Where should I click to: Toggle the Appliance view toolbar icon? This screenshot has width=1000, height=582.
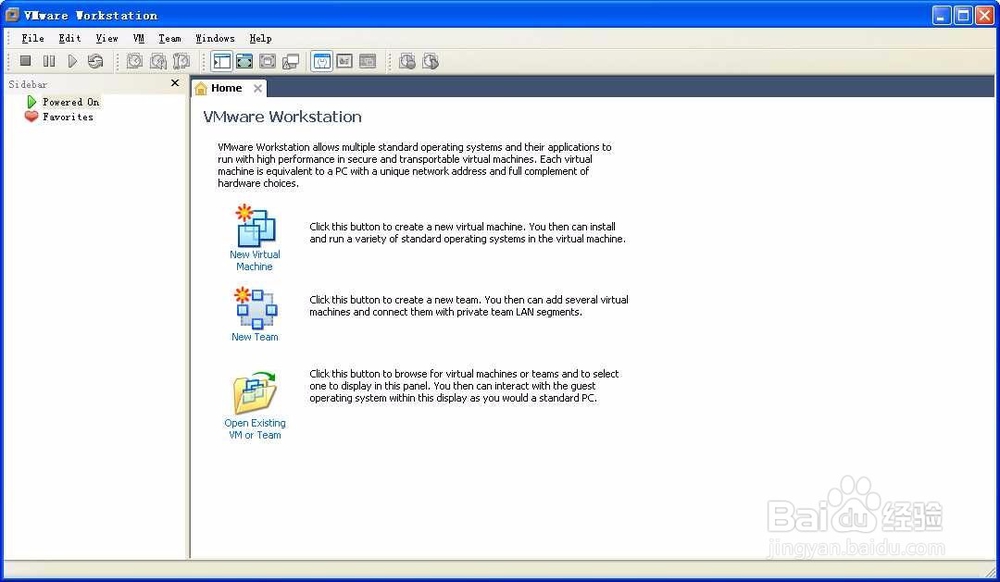pos(344,61)
